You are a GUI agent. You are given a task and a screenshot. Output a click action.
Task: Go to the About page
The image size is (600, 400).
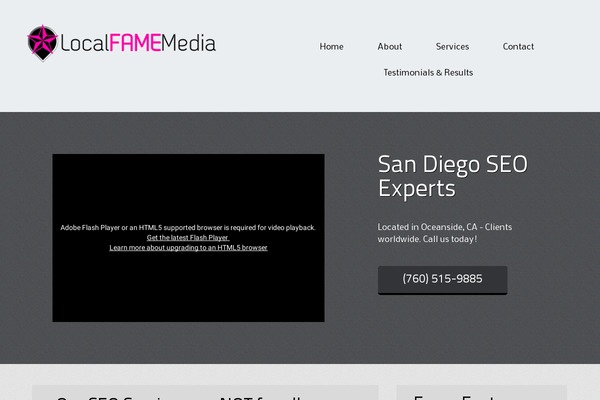[390, 47]
